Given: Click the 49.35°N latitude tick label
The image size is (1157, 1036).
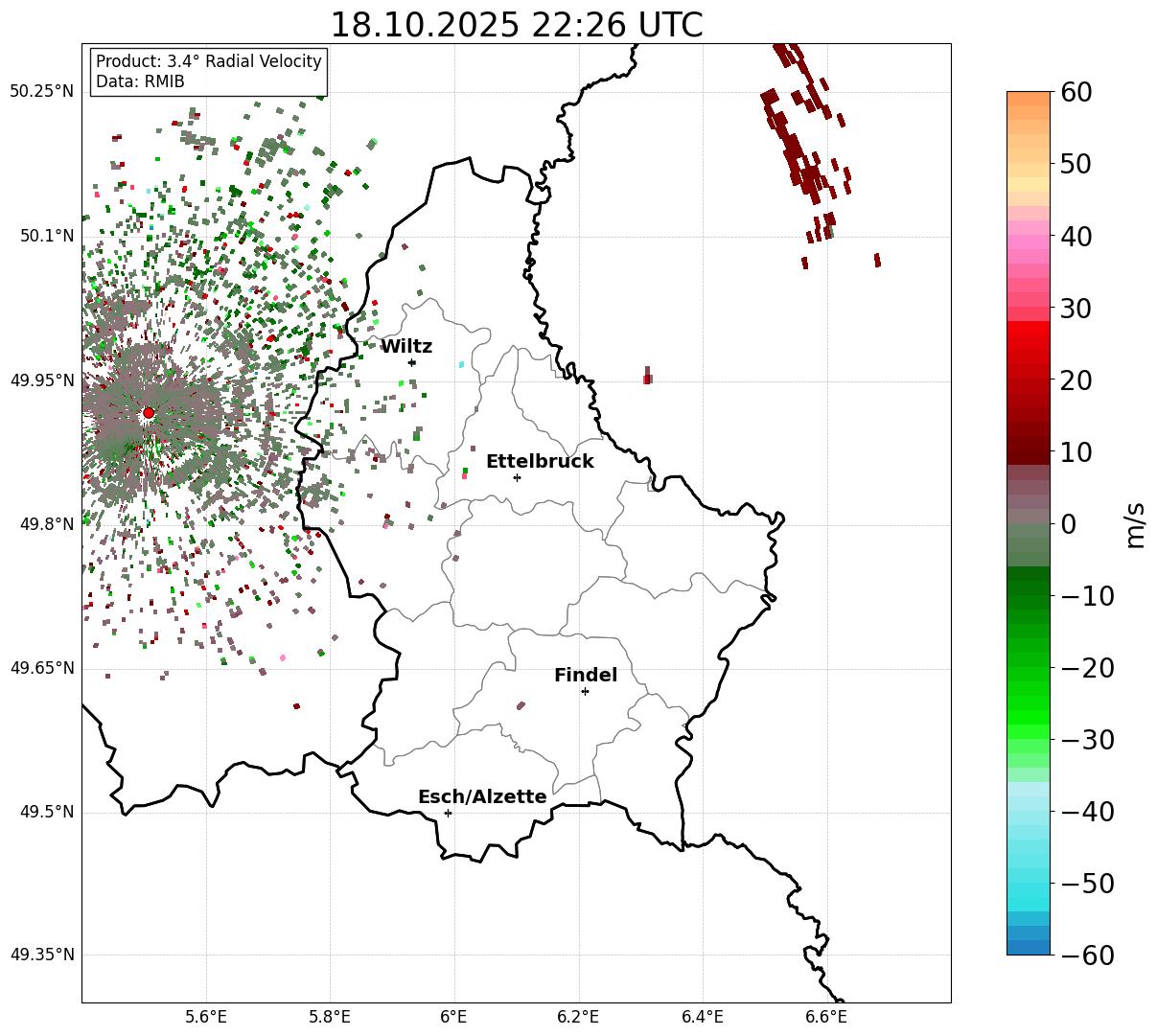Looking at the screenshot, I should [x=41, y=955].
